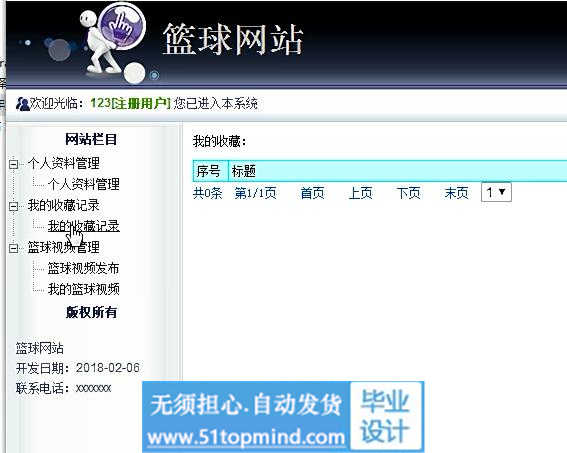Collapse the 篮球视频管理 tree node
Screen dimensions: 567x453
tap(13, 248)
